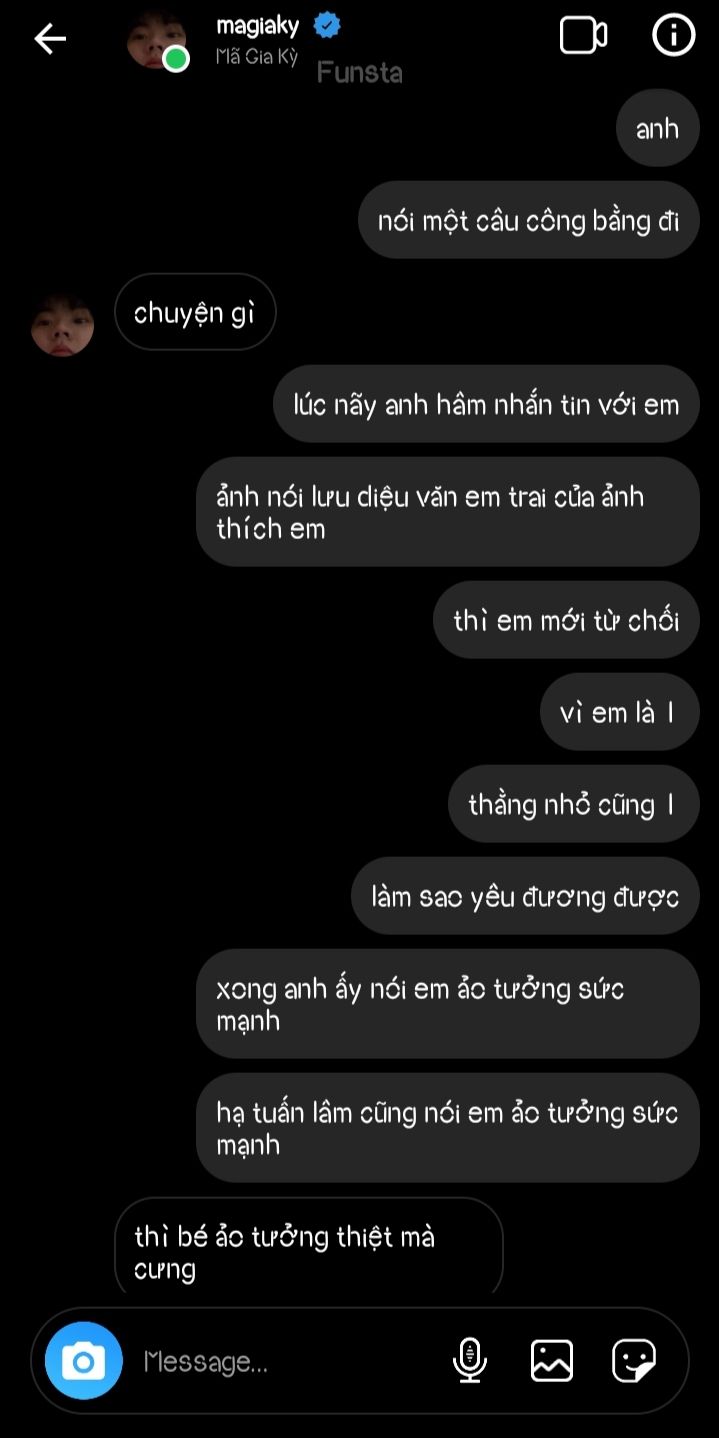Start a video call with magiaky
Screen dimensions: 719x1438
click(583, 36)
